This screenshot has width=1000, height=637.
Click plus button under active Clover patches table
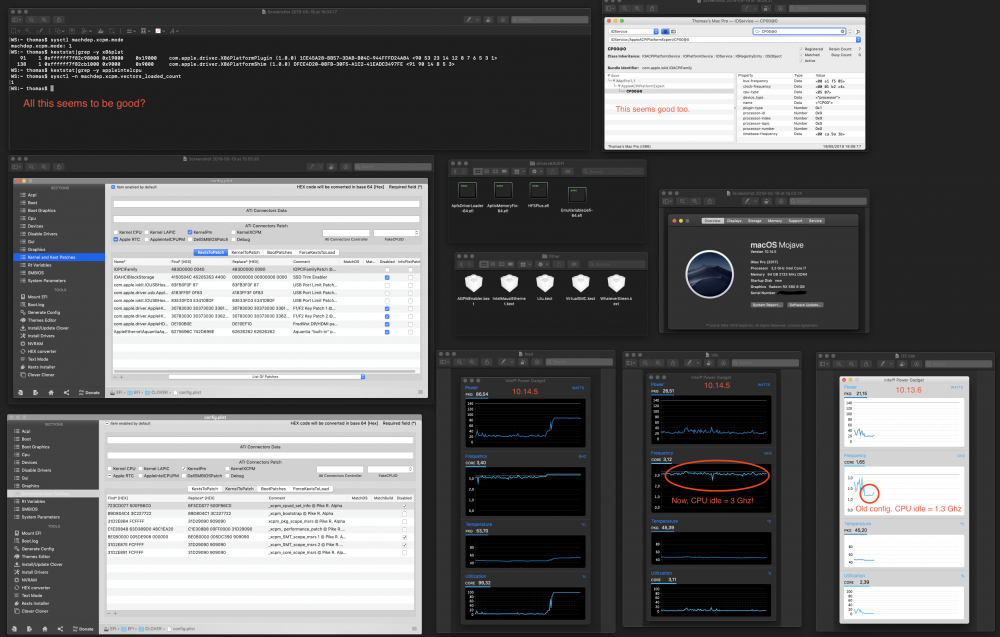pos(121,377)
